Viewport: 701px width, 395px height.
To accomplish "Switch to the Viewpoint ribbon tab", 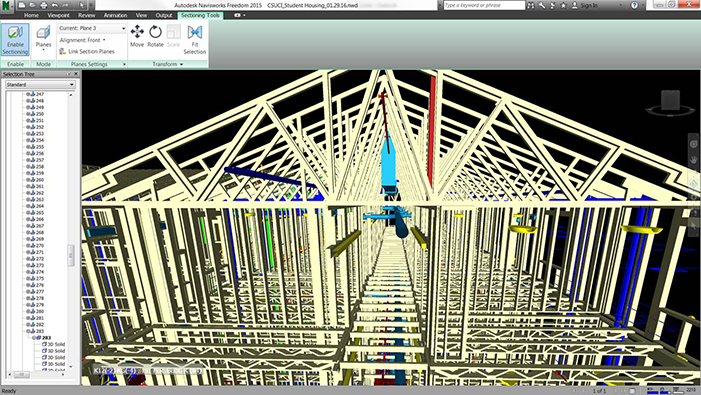I will (58, 15).
